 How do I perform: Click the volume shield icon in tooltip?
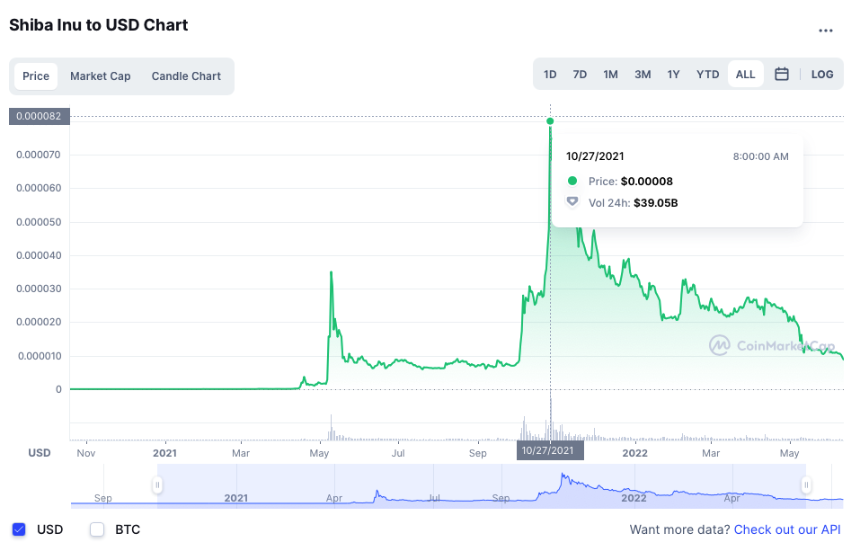point(572,202)
